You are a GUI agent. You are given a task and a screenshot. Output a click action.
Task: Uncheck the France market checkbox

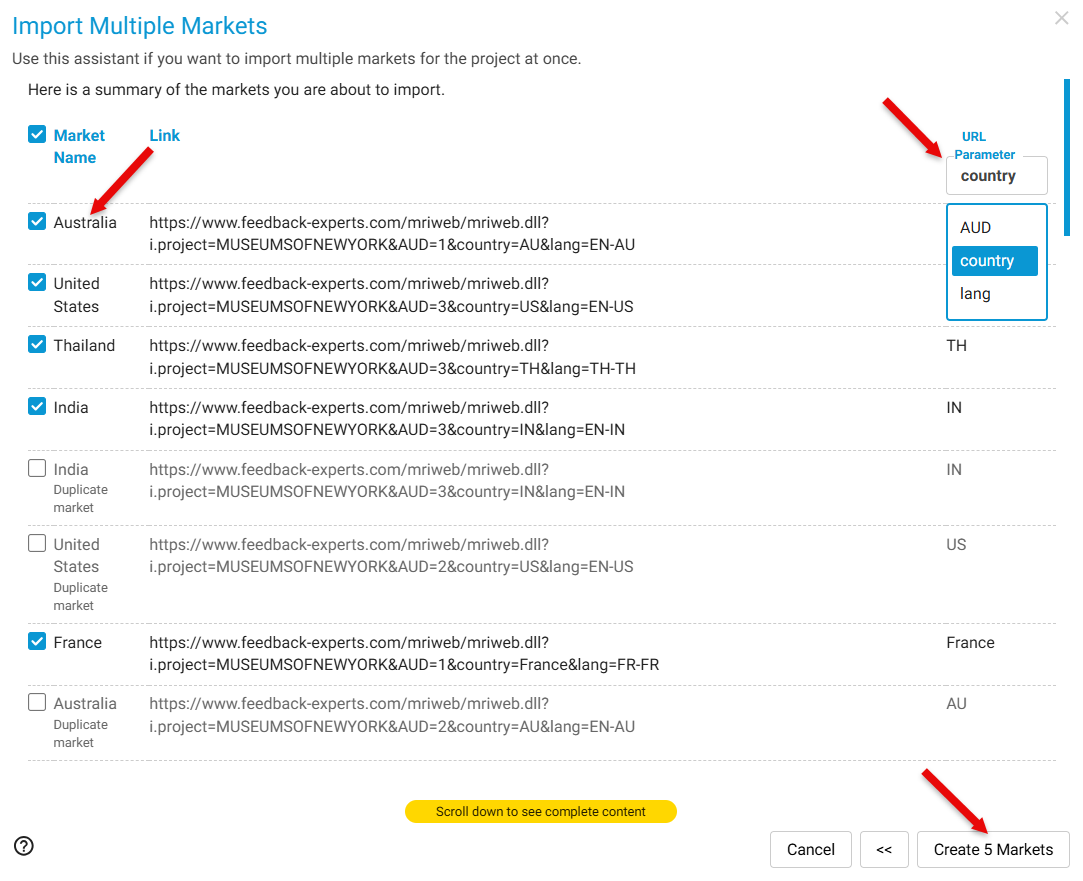tap(37, 642)
